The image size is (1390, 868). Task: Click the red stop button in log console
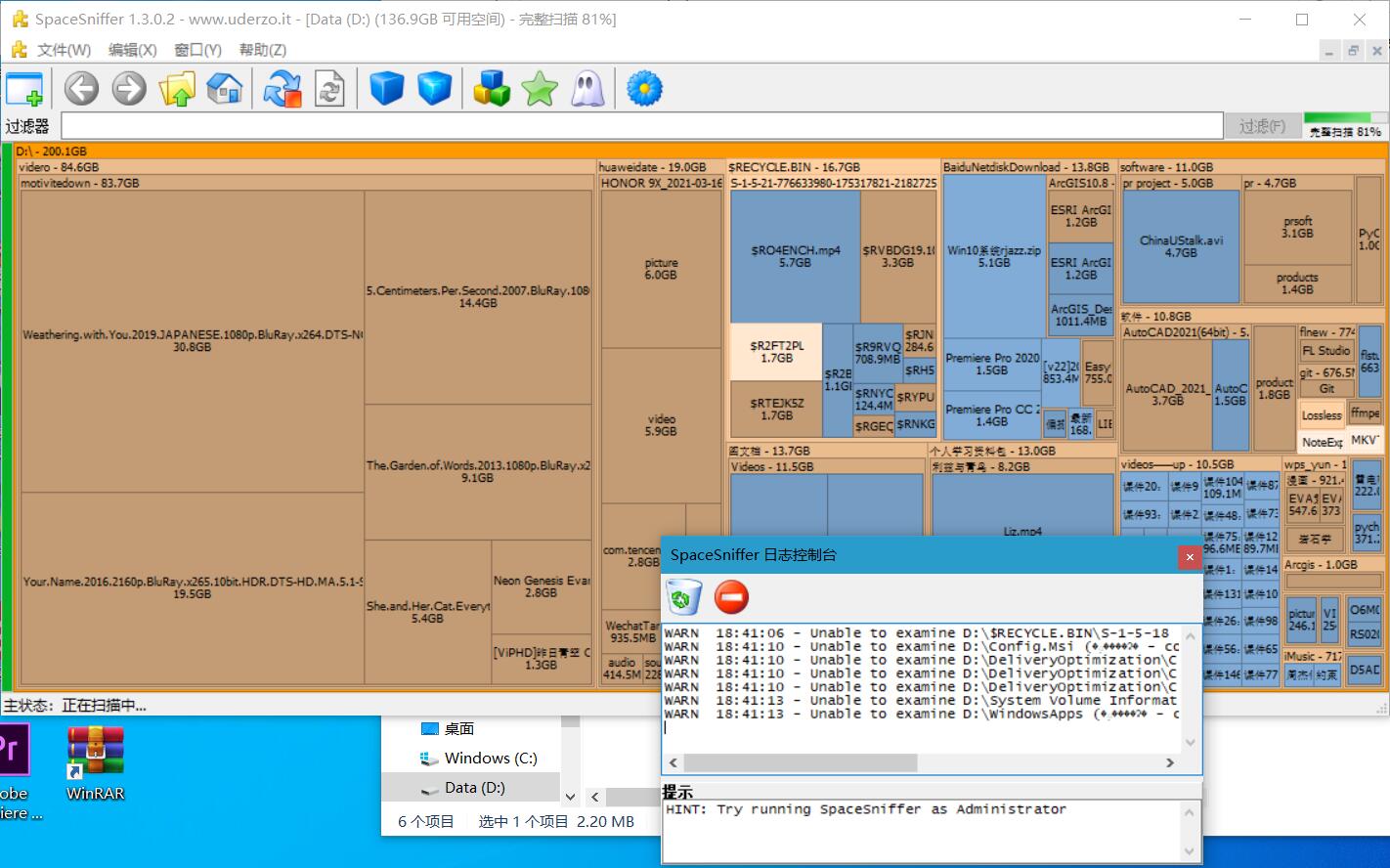click(x=731, y=596)
